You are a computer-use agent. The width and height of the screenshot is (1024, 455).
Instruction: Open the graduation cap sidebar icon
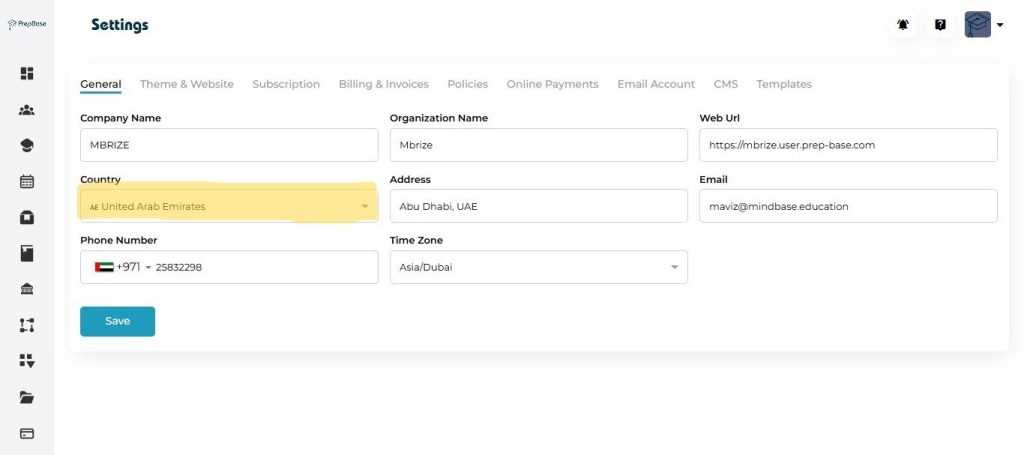(27, 146)
